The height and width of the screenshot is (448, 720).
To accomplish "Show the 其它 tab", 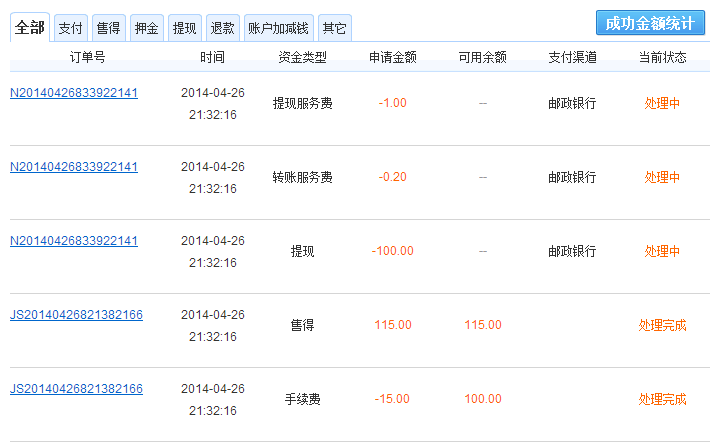I will click(334, 28).
